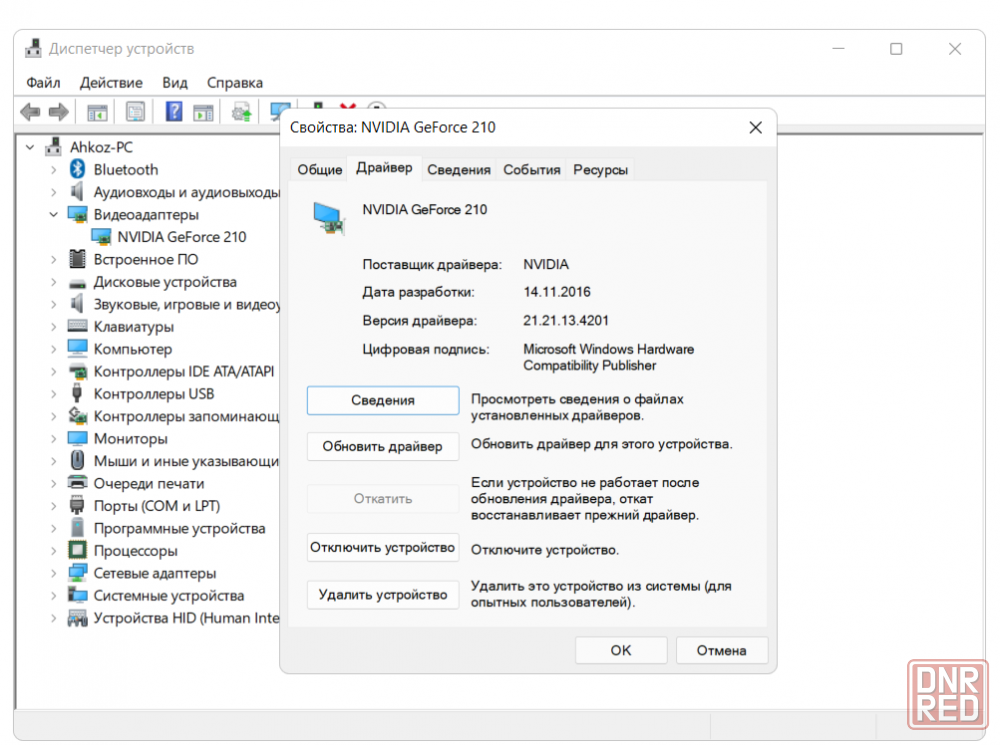
Task: Open the Действие menu
Action: (x=111, y=83)
